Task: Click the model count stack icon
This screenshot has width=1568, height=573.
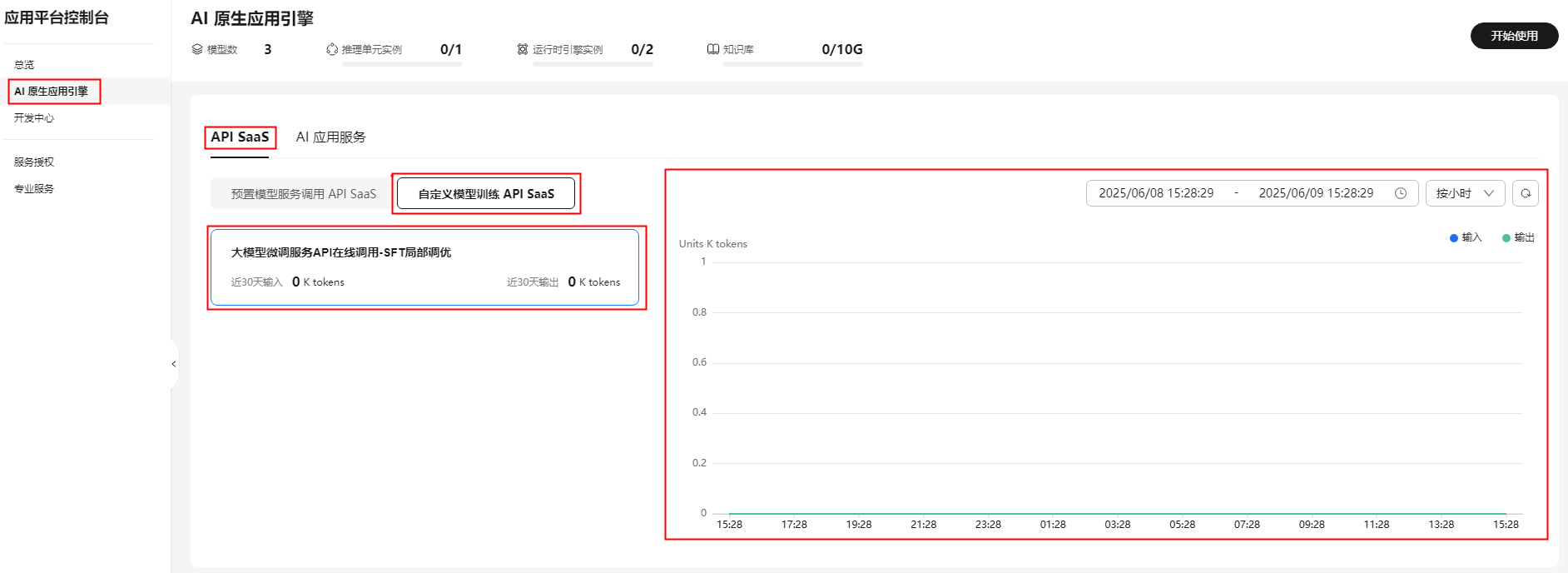Action: pos(197,50)
